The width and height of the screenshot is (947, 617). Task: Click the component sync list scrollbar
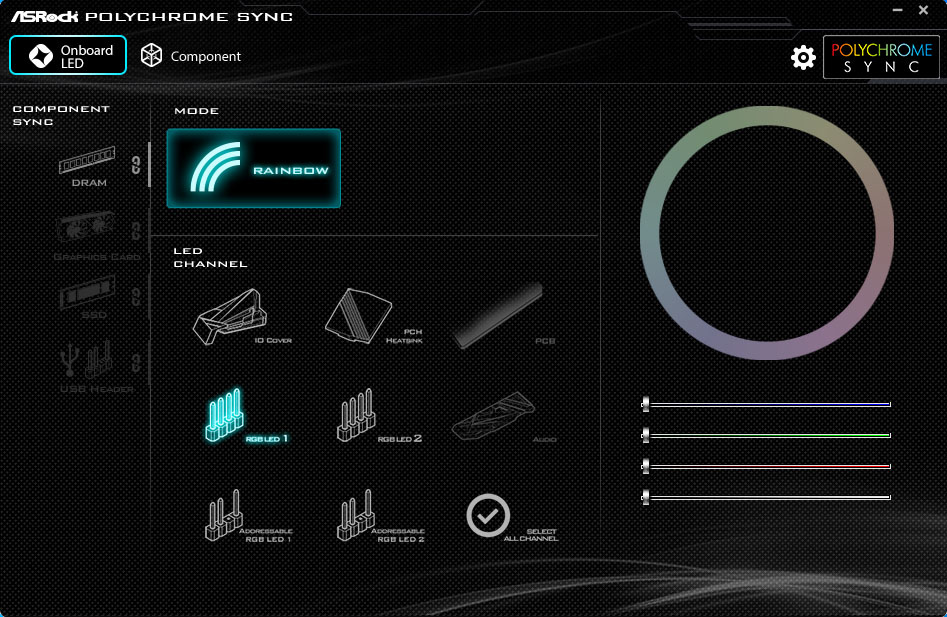pos(149,164)
